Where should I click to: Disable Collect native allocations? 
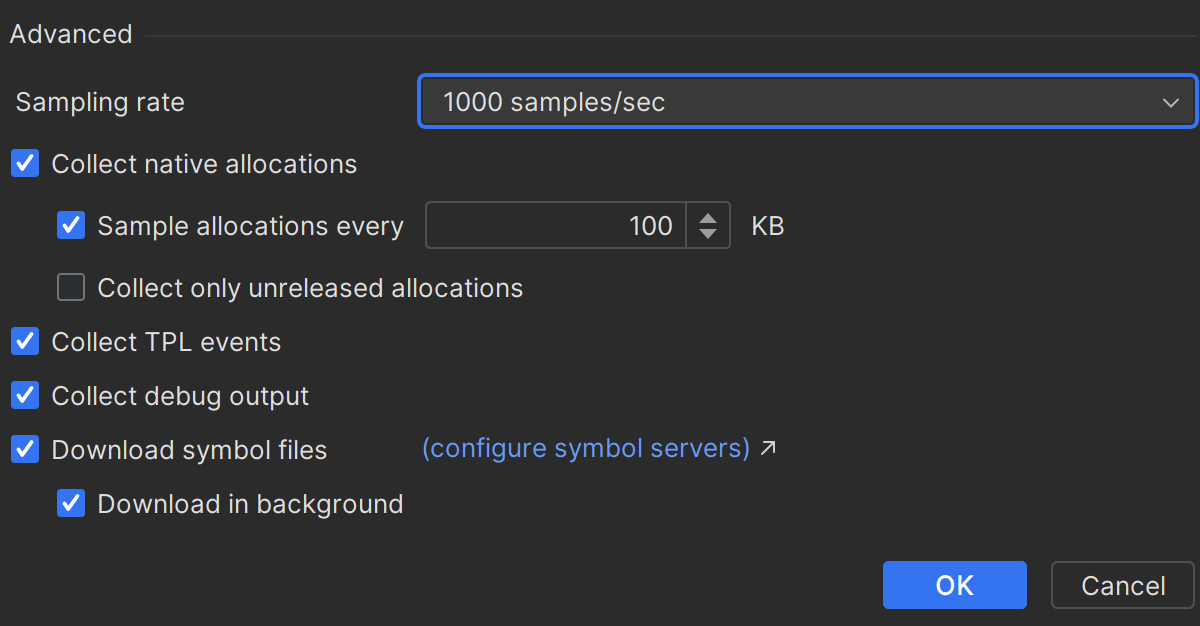coord(25,164)
